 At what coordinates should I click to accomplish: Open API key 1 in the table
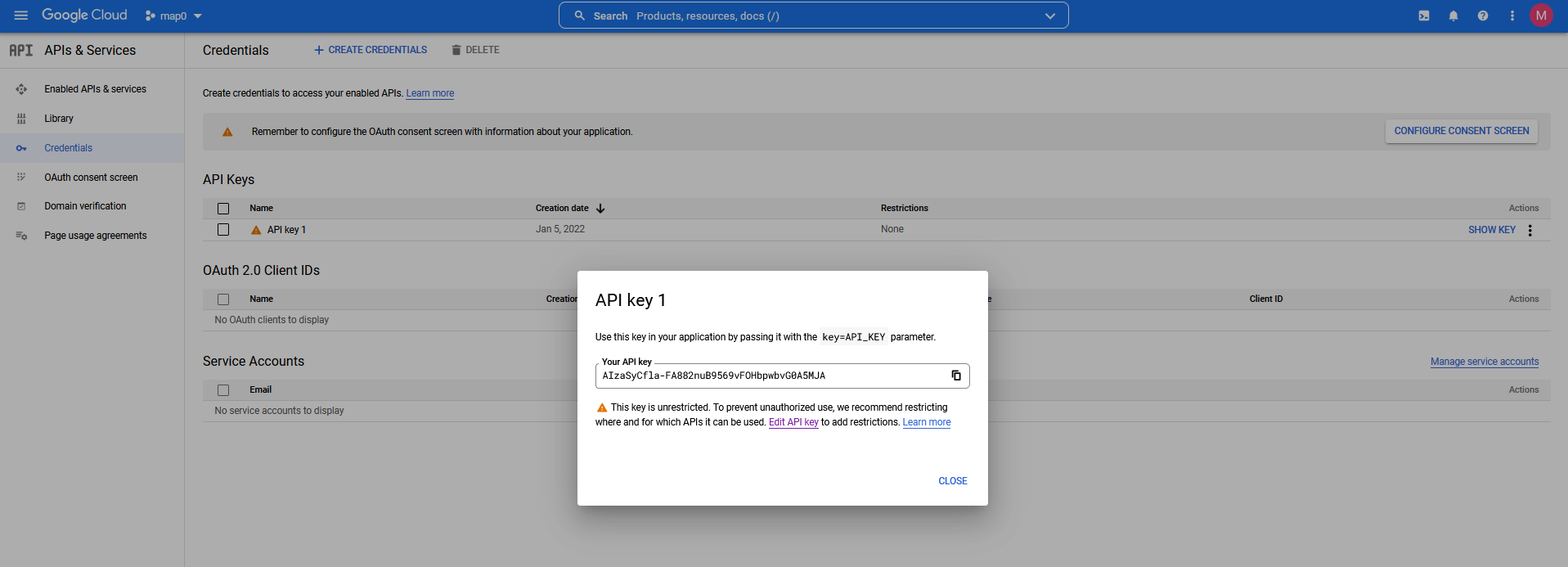[x=286, y=230]
